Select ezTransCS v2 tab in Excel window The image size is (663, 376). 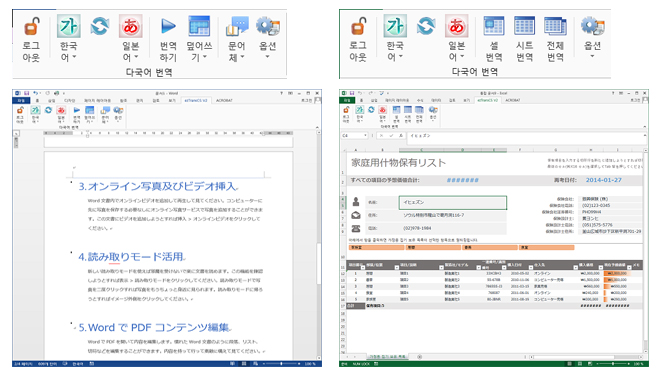(487, 101)
